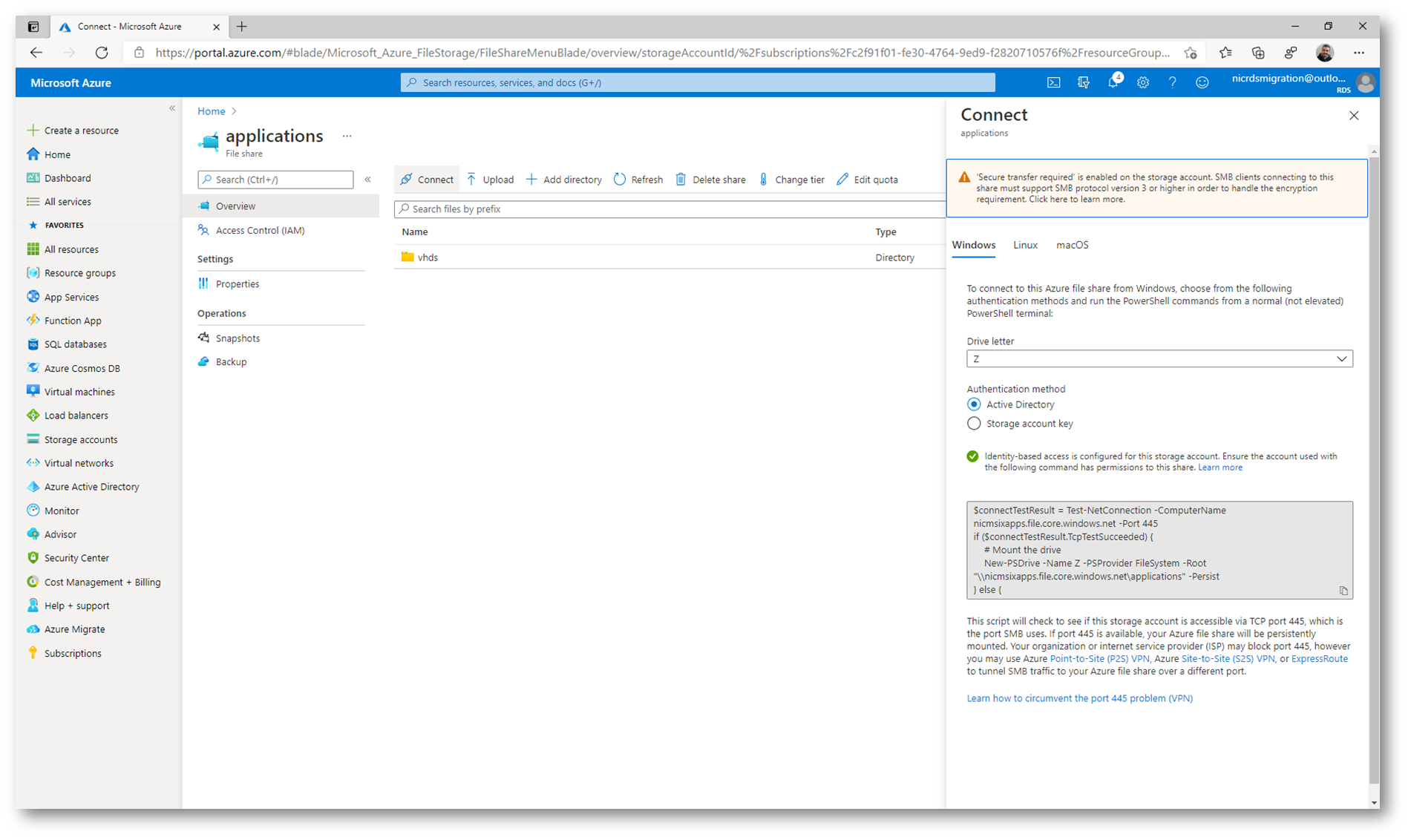Click the Connect toolbar button
The width and height of the screenshot is (1411, 840).
427,180
